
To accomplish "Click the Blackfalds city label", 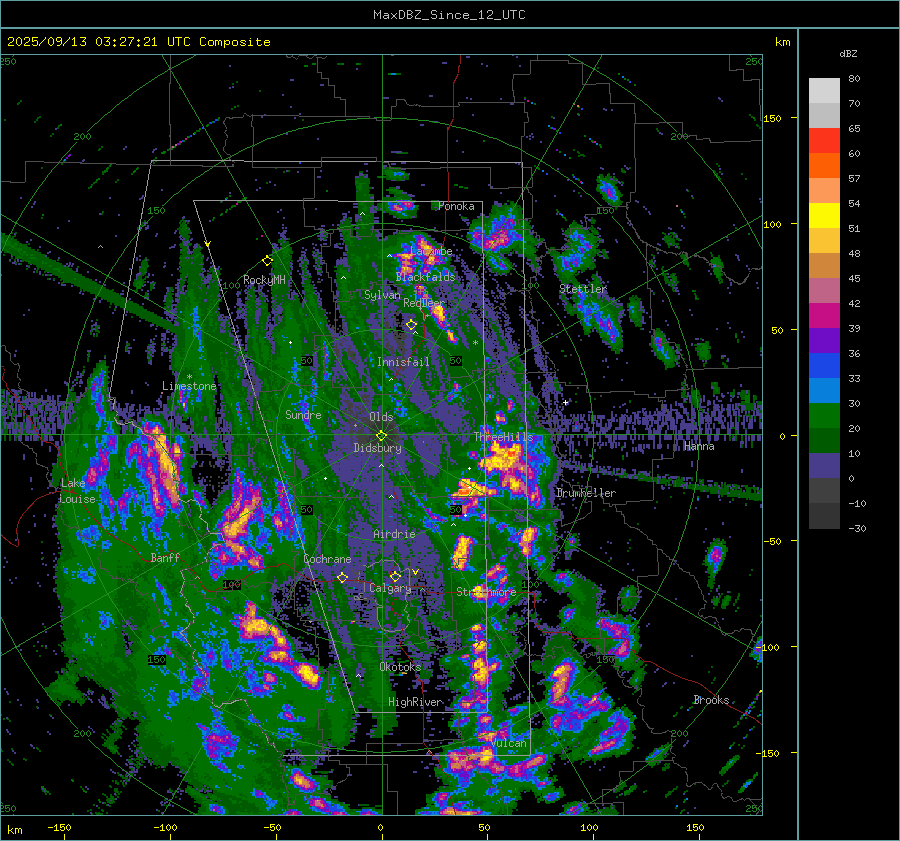I will 425,277.
